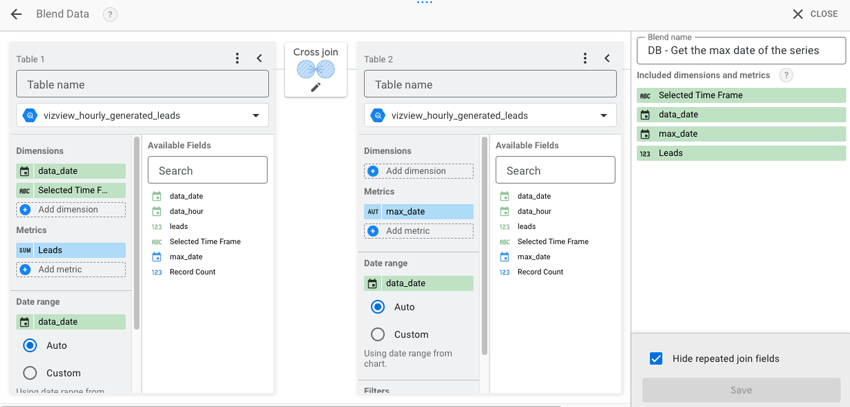Select included field max_date
The height and width of the screenshot is (407, 850).
coord(741,134)
